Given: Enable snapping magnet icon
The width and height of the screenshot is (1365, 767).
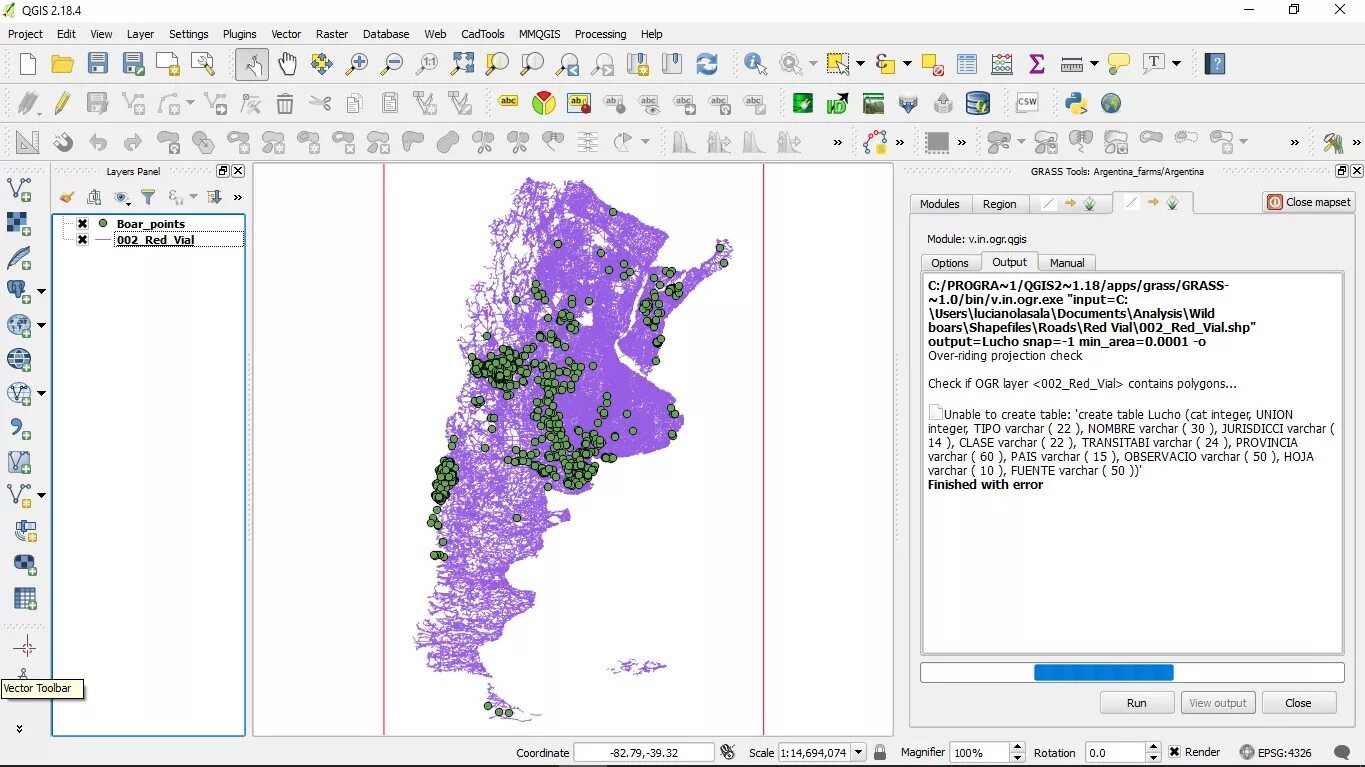Looking at the screenshot, I should tap(63, 142).
